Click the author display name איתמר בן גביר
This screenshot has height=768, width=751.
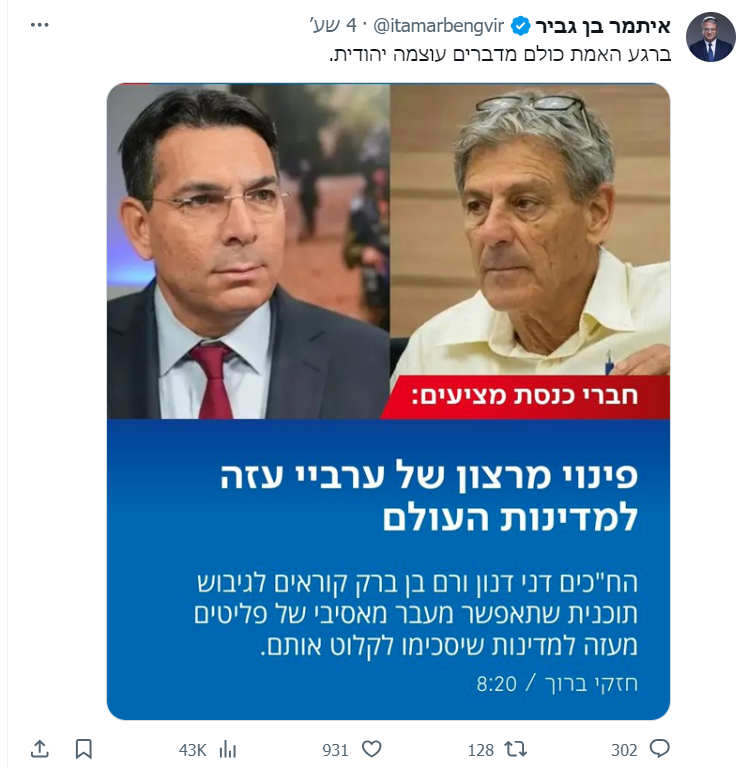point(603,25)
